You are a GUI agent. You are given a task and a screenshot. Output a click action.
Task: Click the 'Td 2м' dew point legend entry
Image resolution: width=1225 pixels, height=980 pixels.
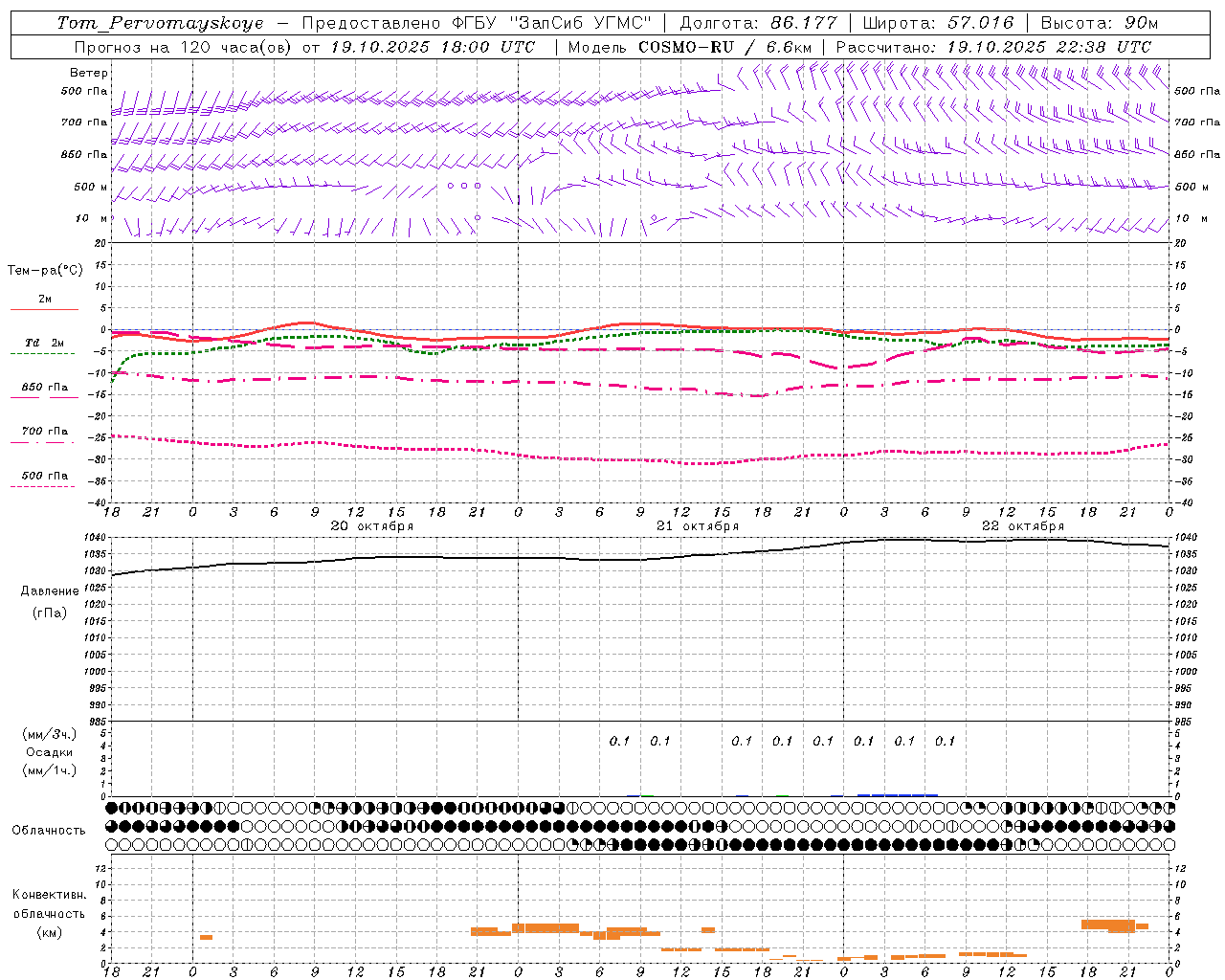45,343
